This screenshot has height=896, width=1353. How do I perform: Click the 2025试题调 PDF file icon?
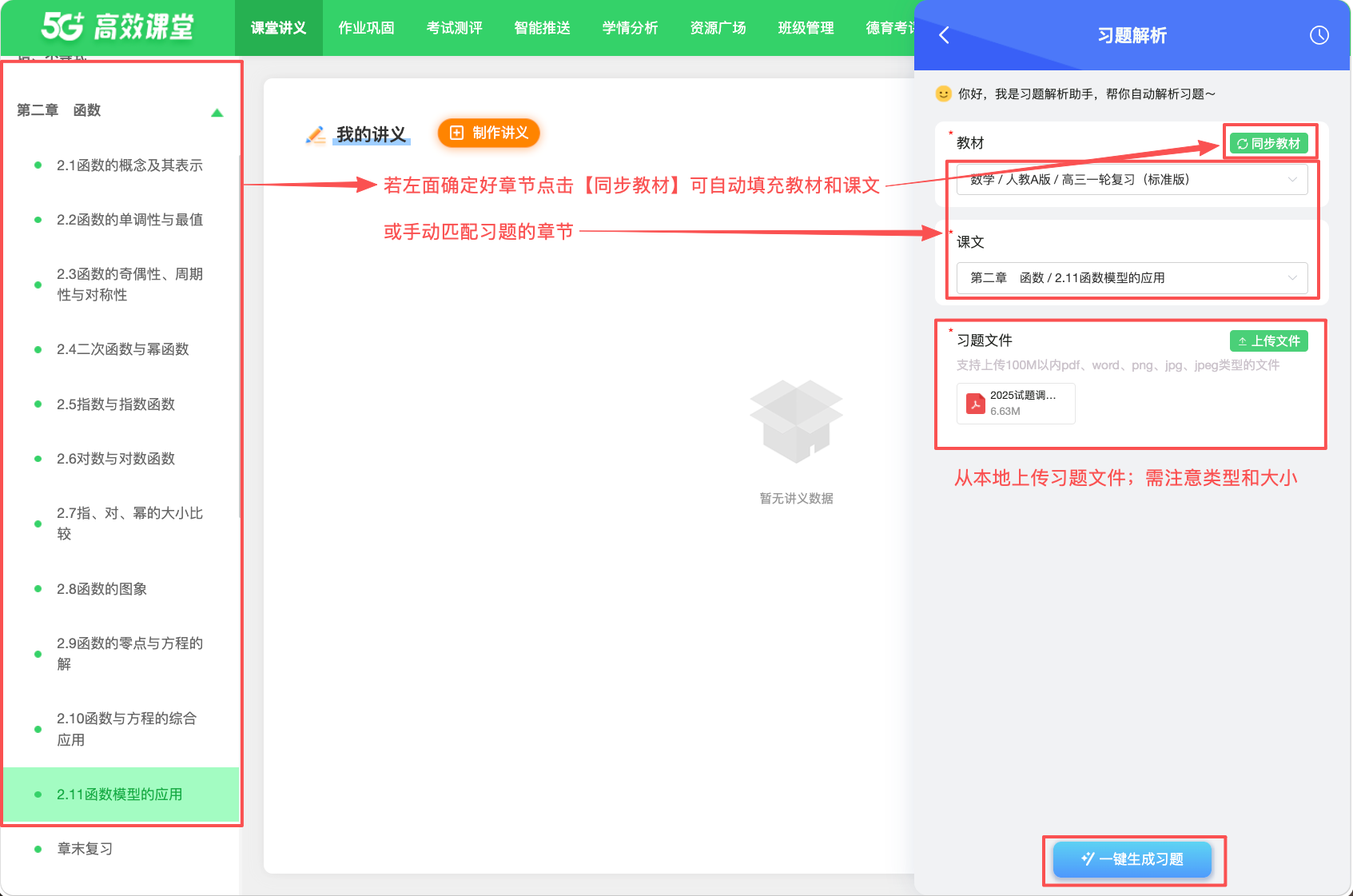975,404
